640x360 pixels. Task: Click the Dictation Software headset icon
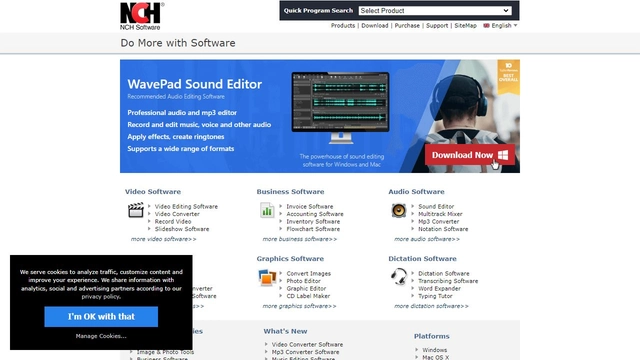point(399,277)
